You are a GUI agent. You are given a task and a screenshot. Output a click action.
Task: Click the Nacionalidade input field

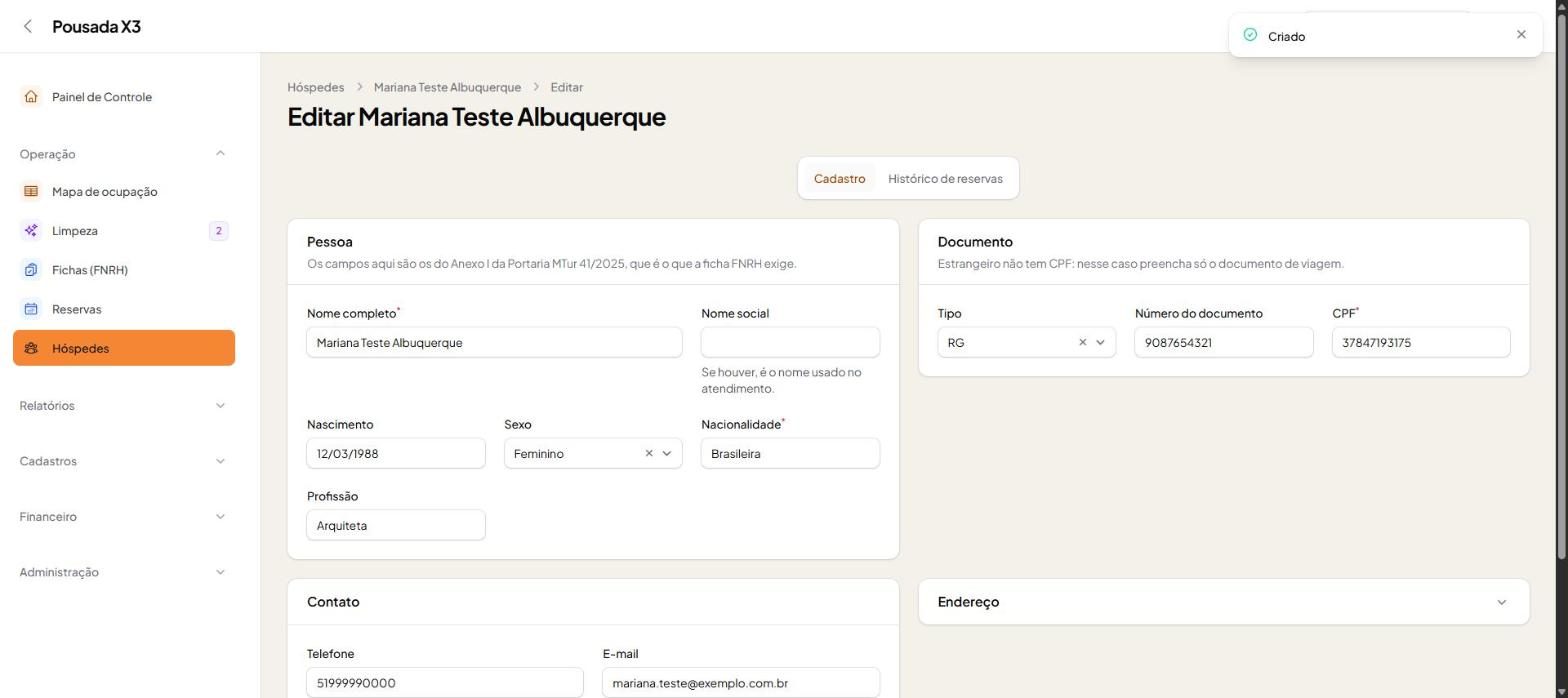(790, 454)
